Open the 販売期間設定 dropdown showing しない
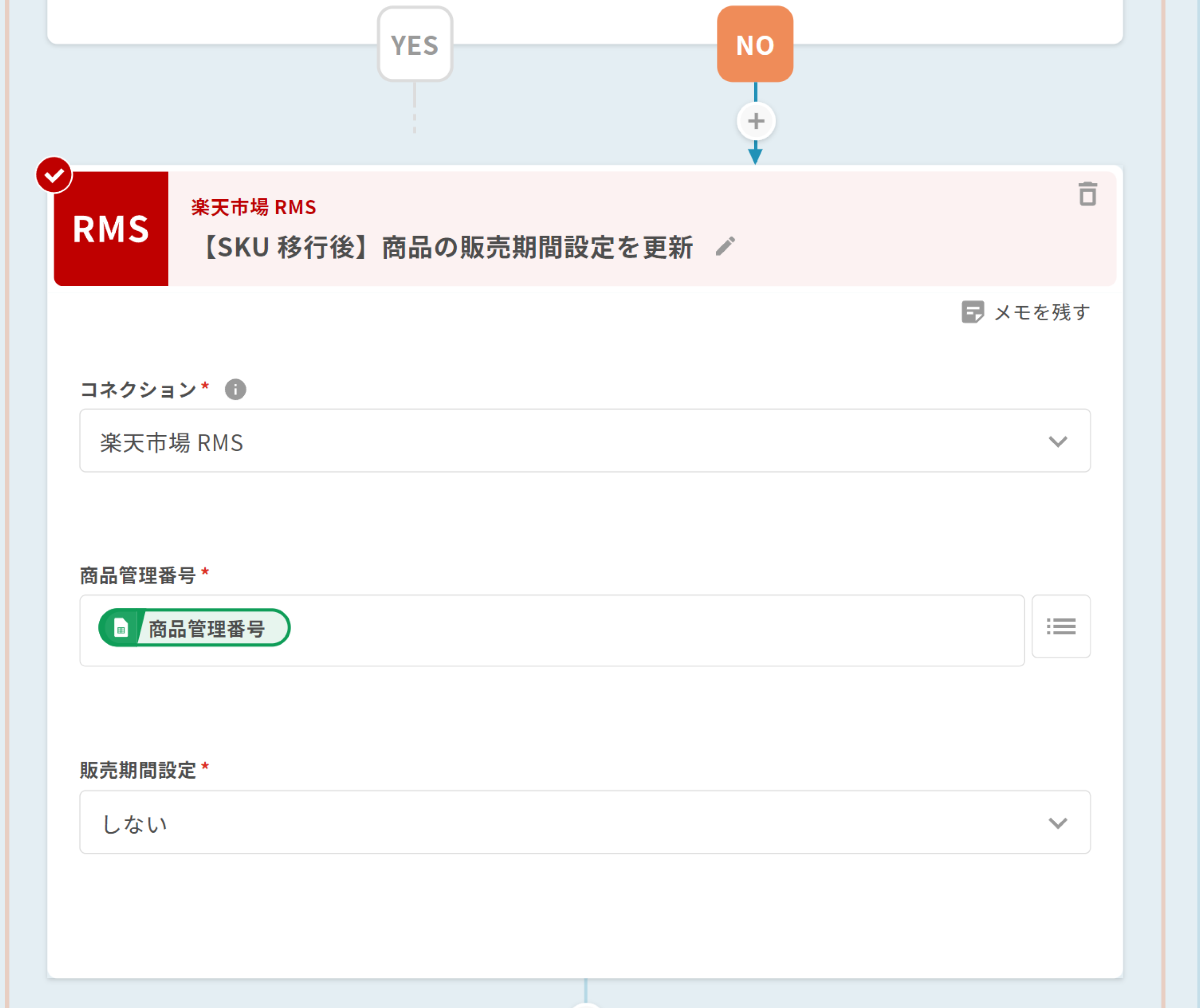Screen dimensions: 1200x1008 [x=584, y=822]
